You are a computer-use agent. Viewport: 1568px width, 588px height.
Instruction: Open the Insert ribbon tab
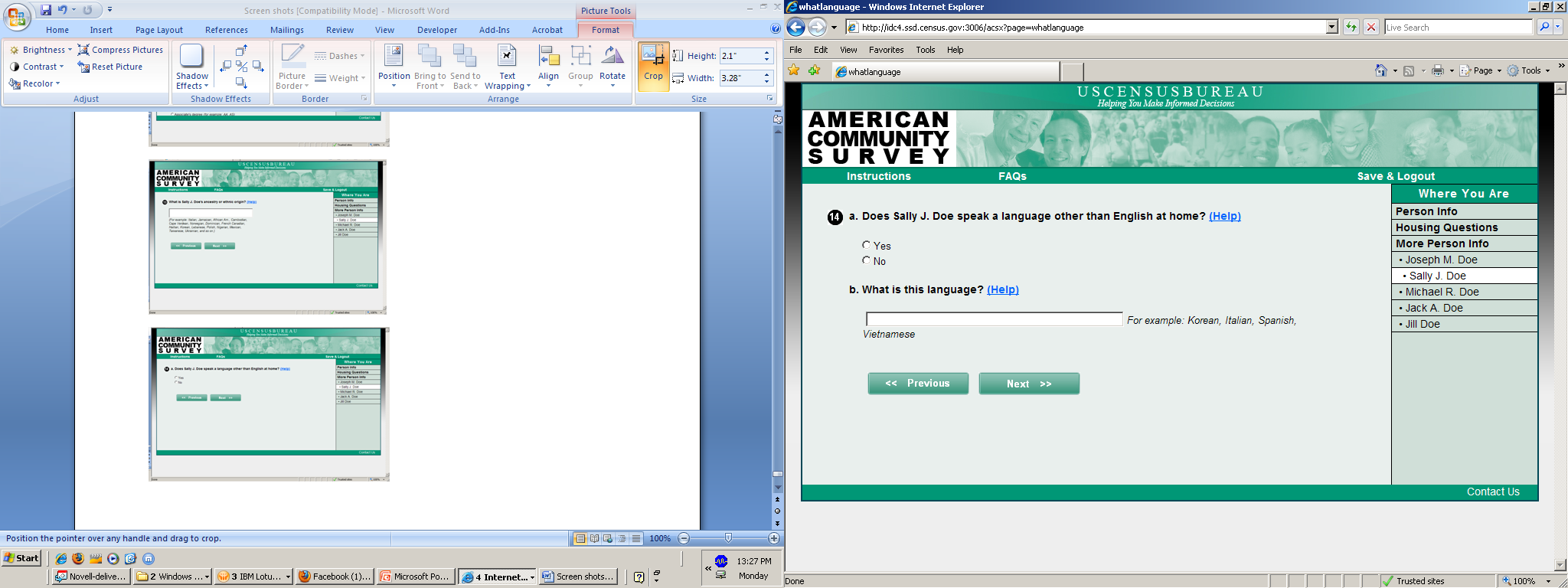[x=101, y=30]
